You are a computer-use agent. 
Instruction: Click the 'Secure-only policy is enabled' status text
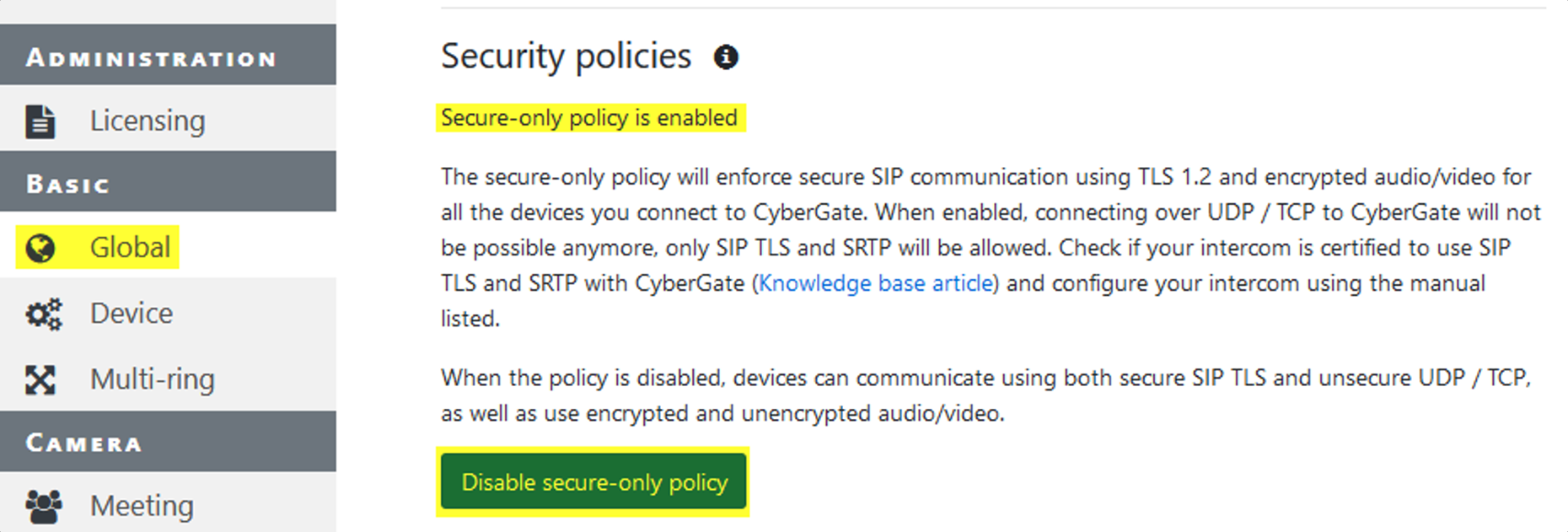point(589,119)
